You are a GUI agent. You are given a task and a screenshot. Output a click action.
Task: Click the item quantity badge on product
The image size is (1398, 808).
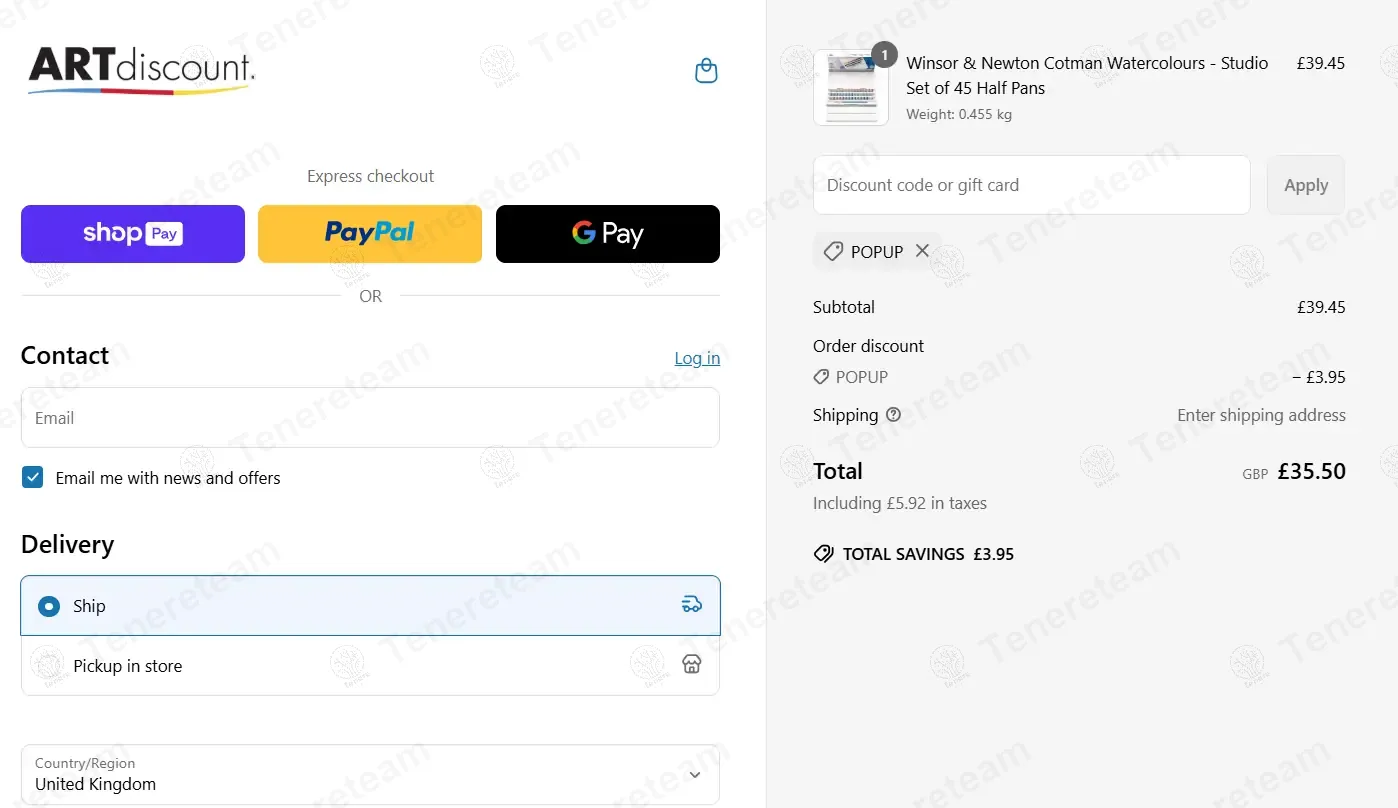[x=884, y=54]
